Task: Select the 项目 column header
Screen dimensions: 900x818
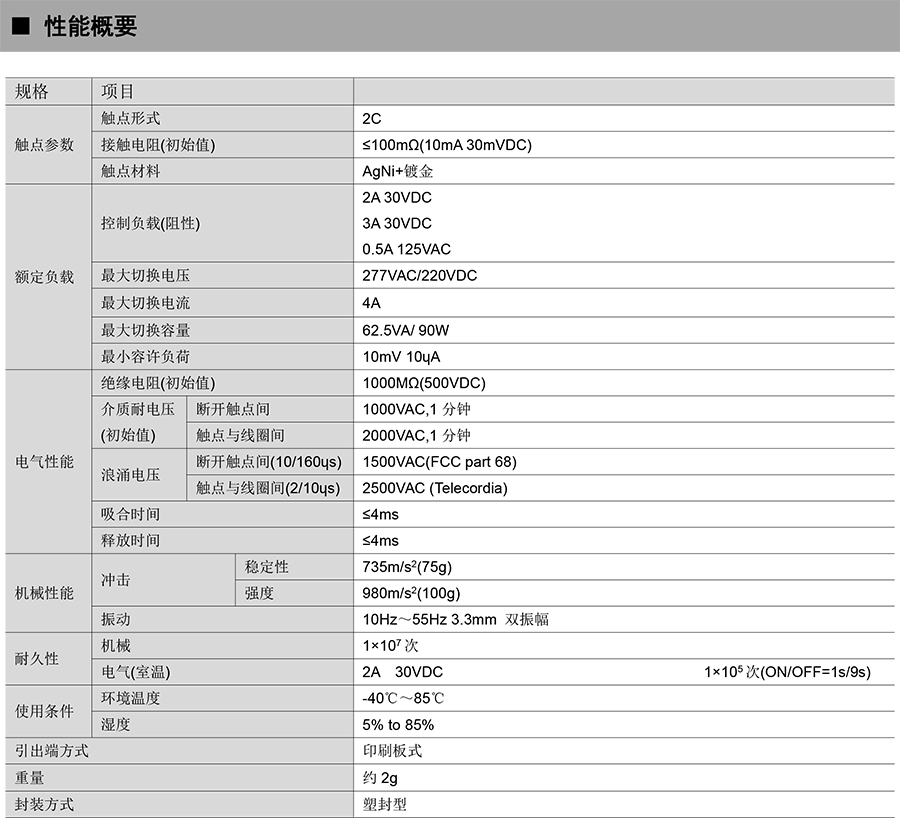Action: [x=117, y=92]
